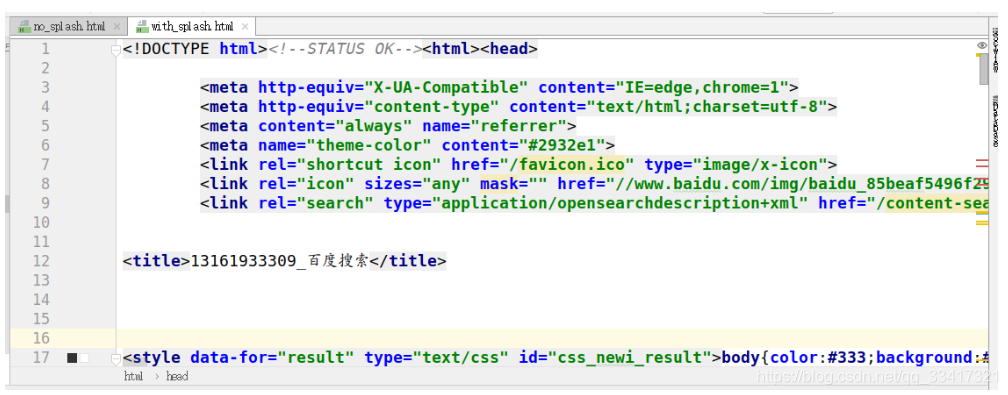Screen dimensions: 1008x395
Task: Click the closing "</title>" tag
Action: pos(408,261)
